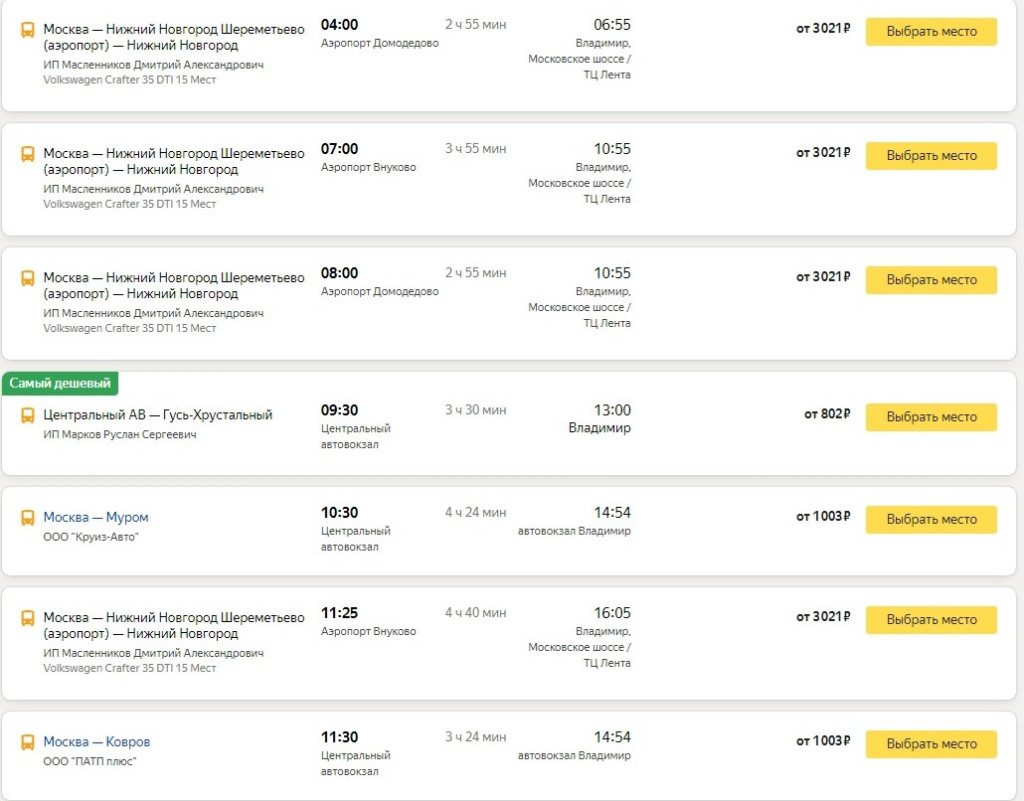Click the от 1003₽ price for Муром trip
Viewport: 1024px width, 801px height.
823,517
